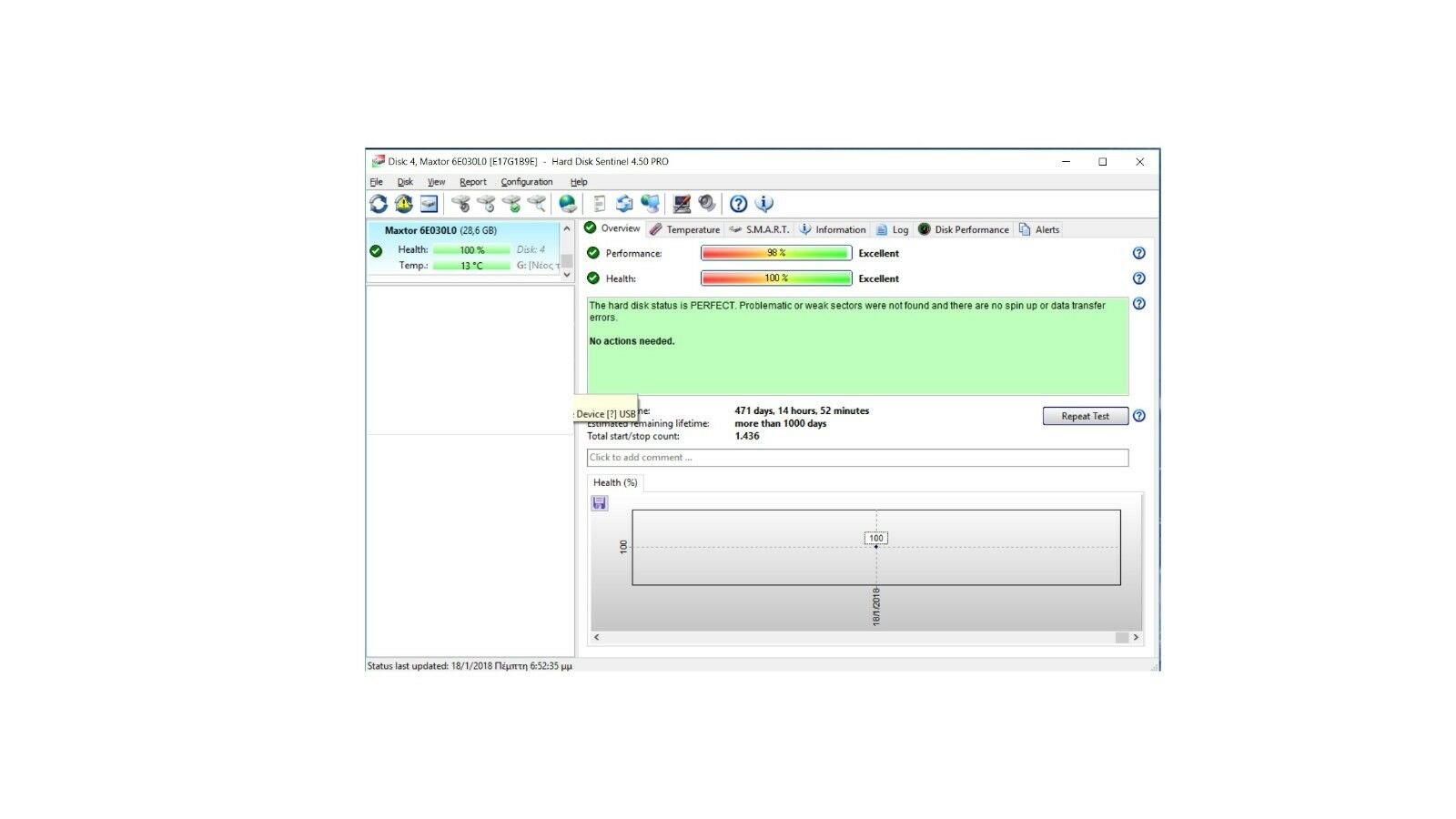This screenshot has width=1456, height=819.
Task: Click the application icon in title bar
Action: pos(378,161)
